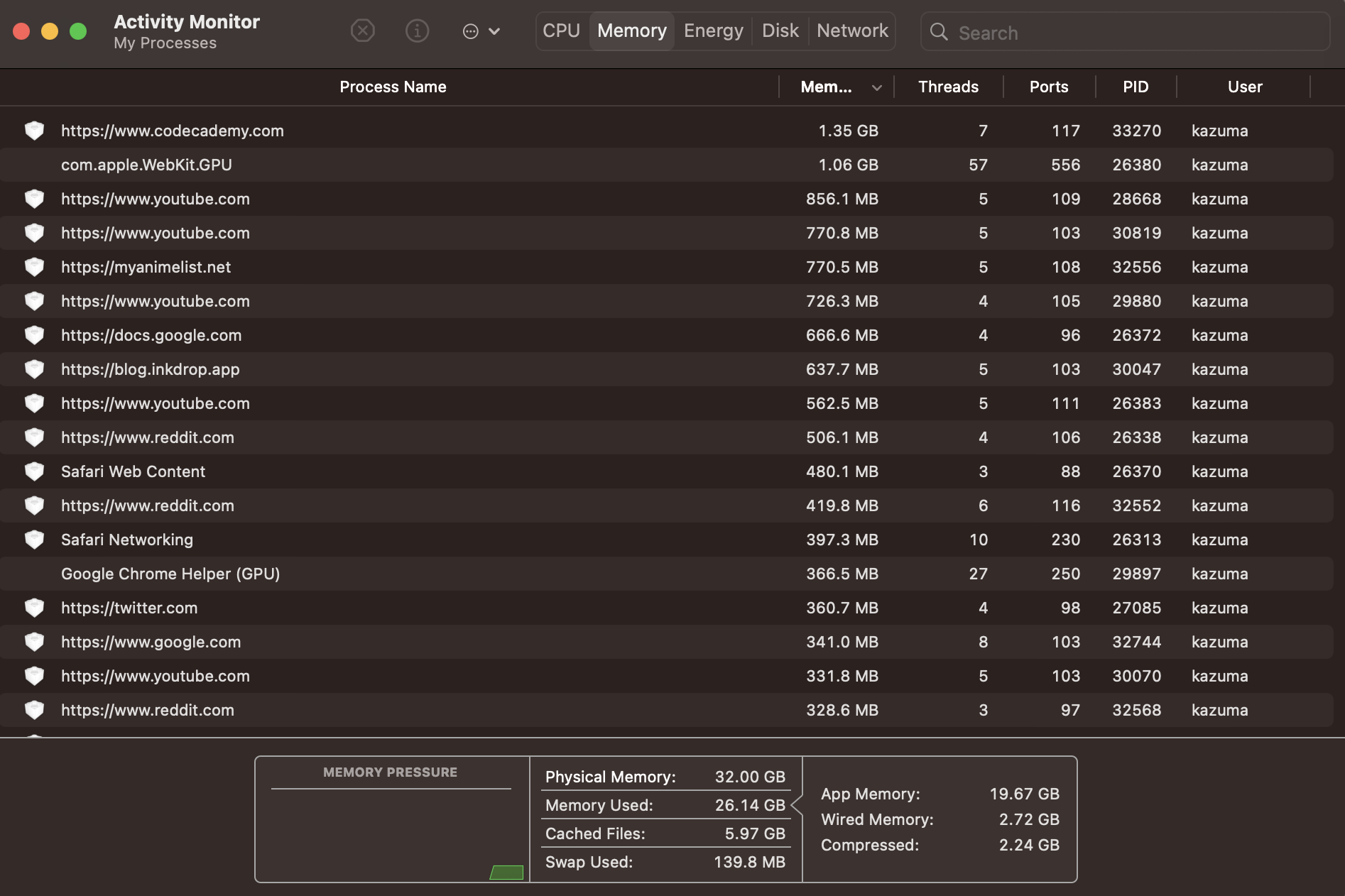The image size is (1345, 896).
Task: Click shield icon of the 331.8 MB youtube process
Action: click(x=34, y=676)
